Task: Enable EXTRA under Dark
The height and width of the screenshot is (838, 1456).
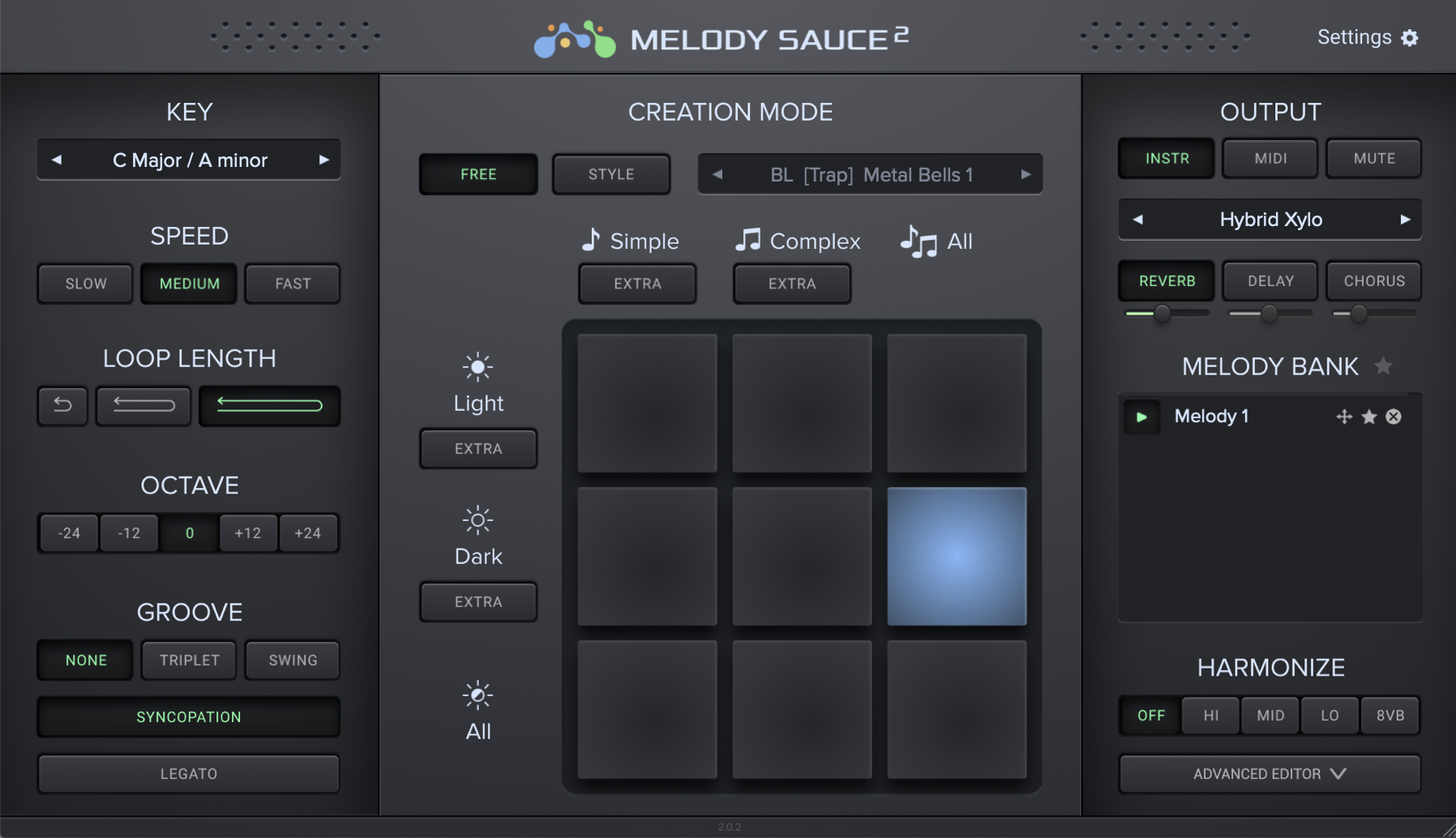Action: click(478, 602)
